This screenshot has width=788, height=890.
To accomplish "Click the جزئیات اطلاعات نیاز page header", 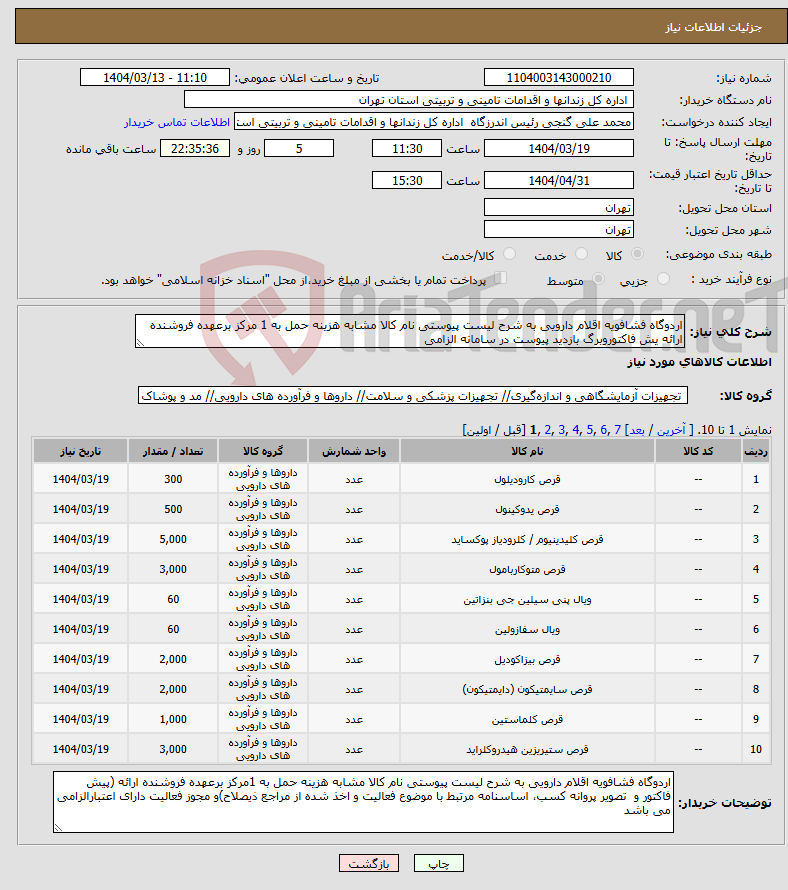I will pos(713,27).
